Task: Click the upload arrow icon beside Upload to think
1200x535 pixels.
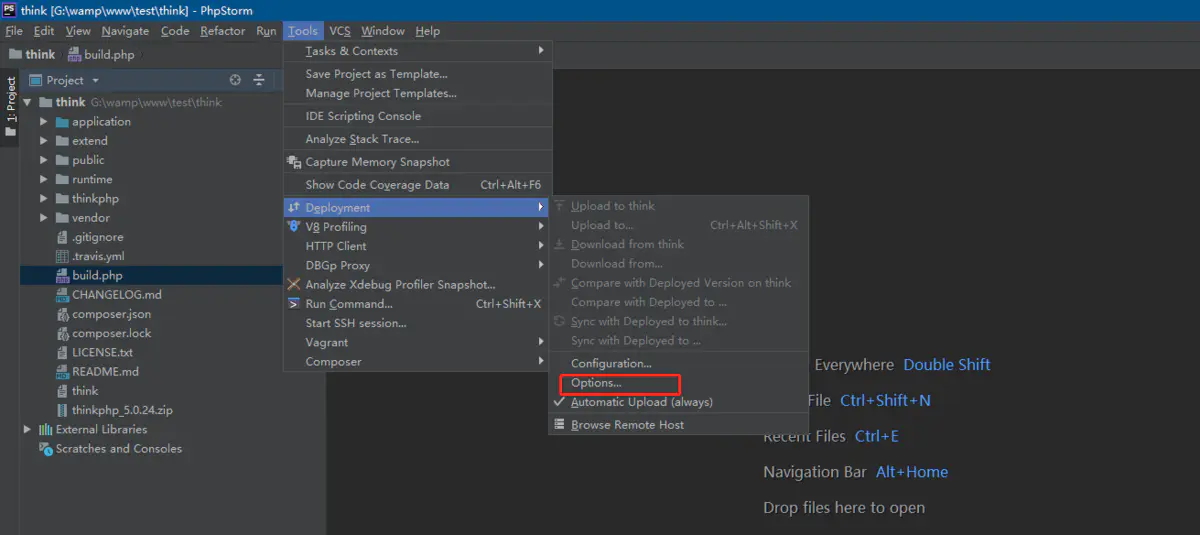Action: pyautogui.click(x=559, y=206)
